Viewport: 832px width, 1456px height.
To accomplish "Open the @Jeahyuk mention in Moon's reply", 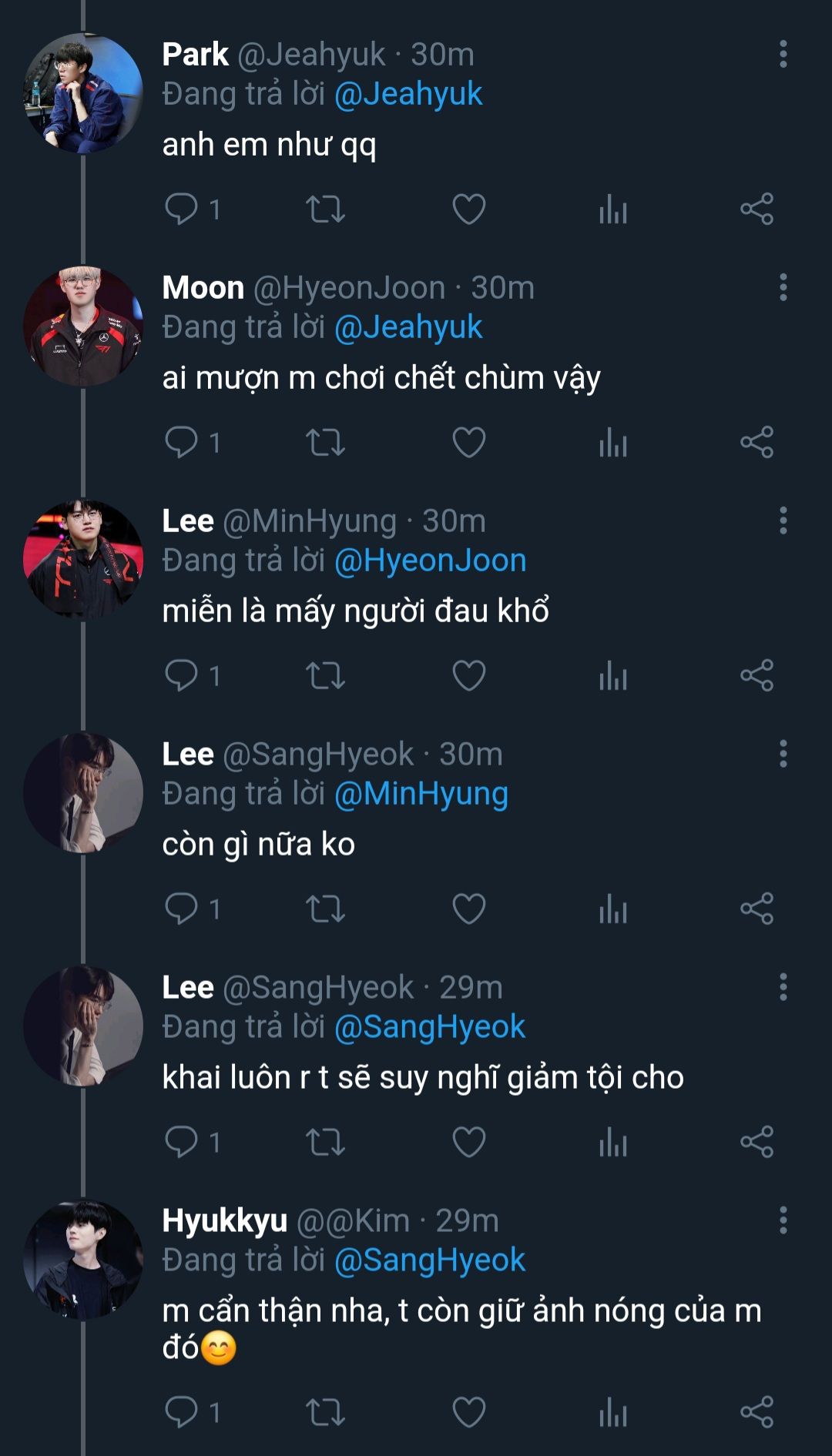I will 408,328.
